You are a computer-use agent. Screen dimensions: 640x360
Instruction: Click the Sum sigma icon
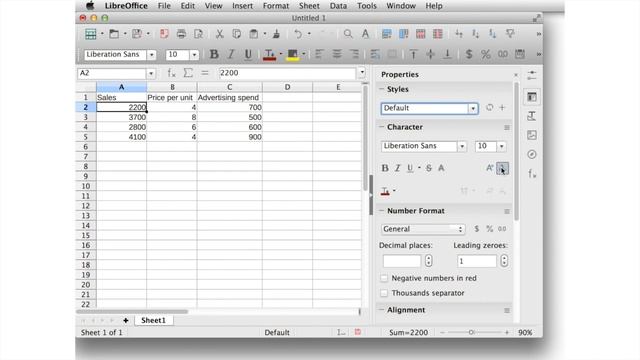click(x=188, y=73)
